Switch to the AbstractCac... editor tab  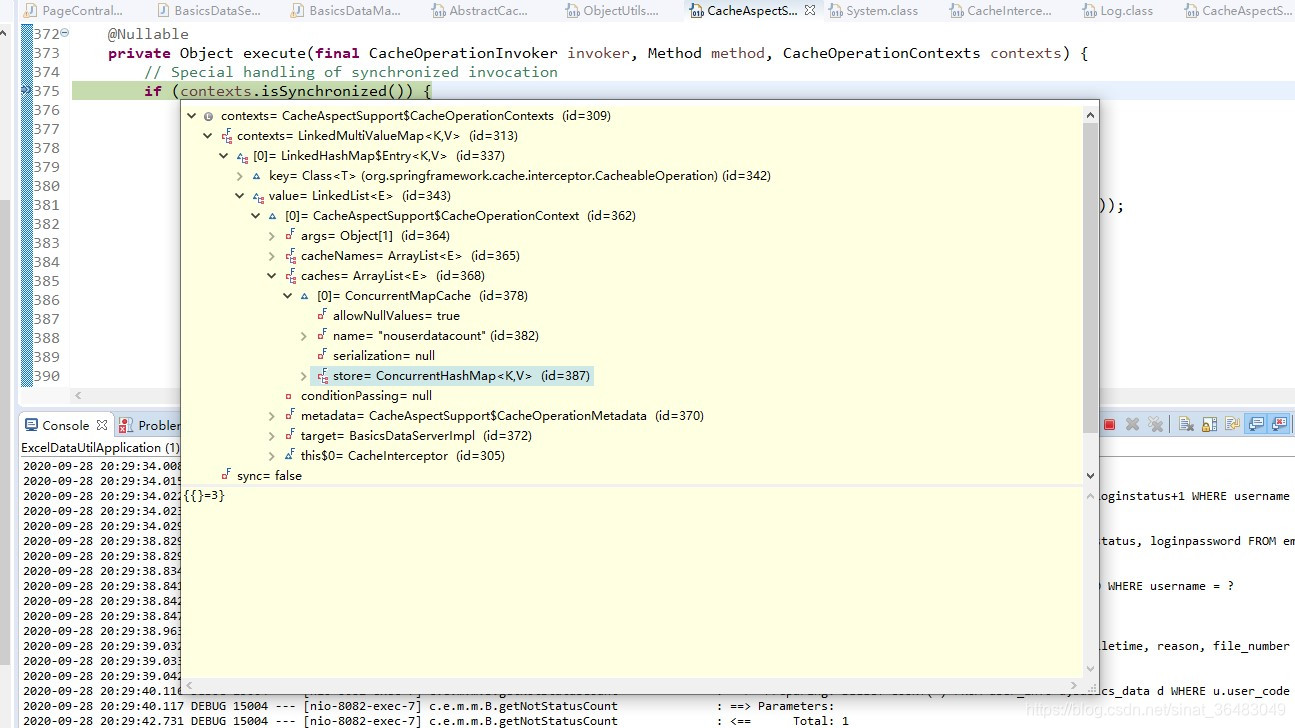point(479,11)
